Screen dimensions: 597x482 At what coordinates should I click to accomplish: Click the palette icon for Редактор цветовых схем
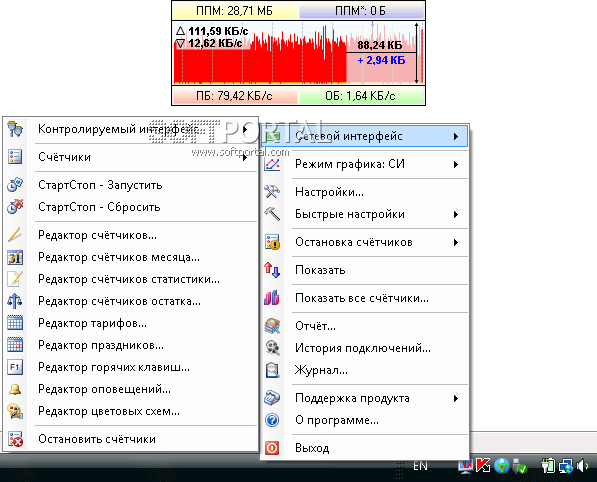pos(15,411)
